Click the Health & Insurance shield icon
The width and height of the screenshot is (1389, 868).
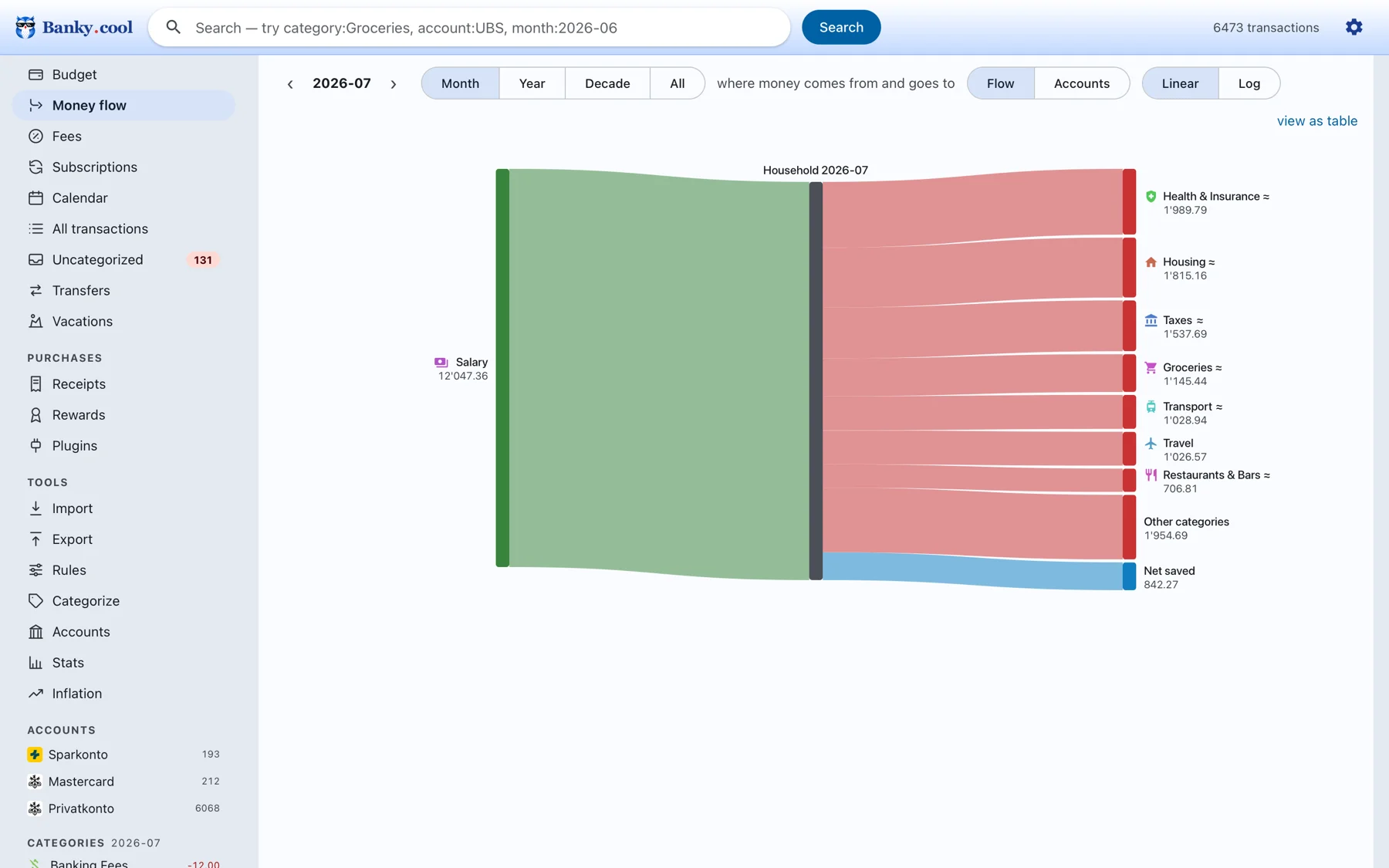point(1151,196)
